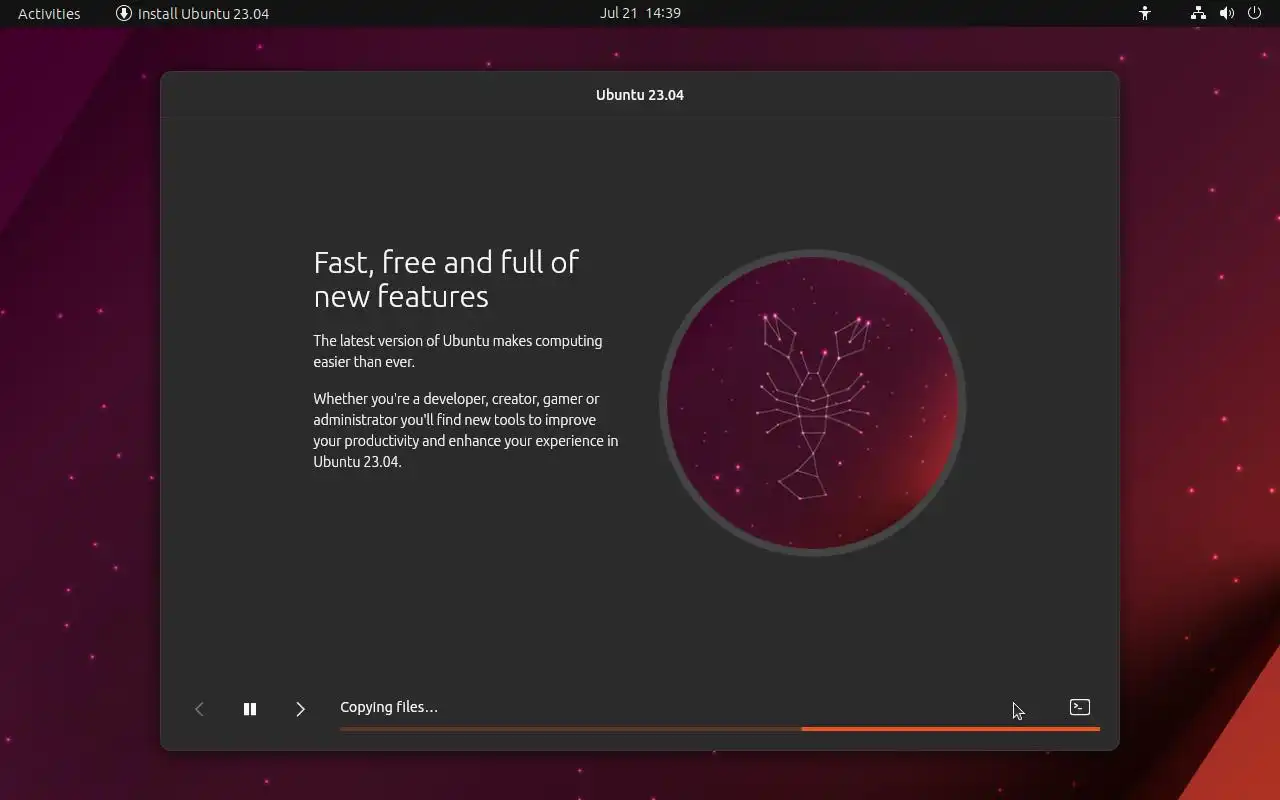Screen dimensions: 1280x800
Task: Go to the previous slide arrow
Action: (x=199, y=709)
